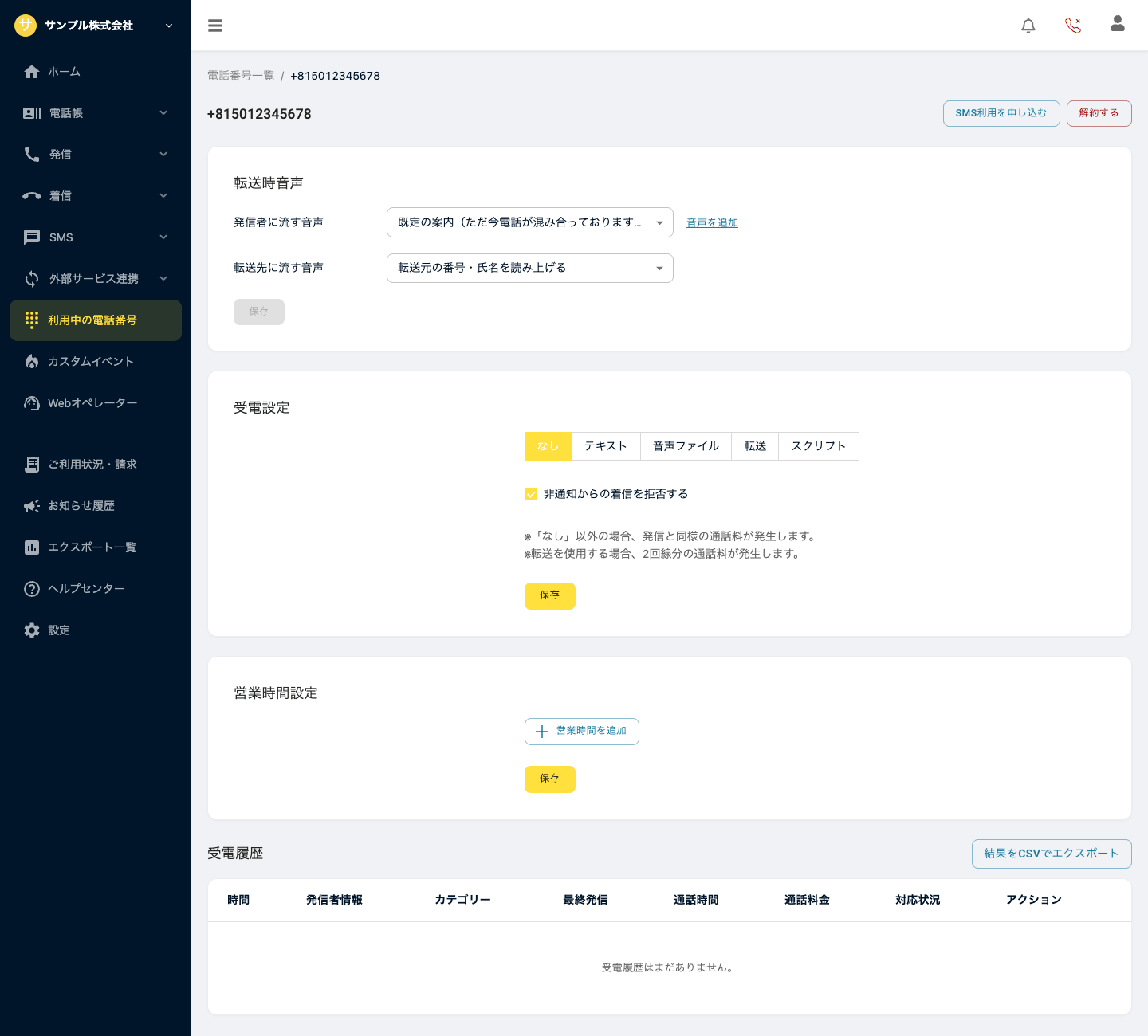Screen dimensions: 1148x1036
Task: Click 結果をCSVでエクスポート button
Action: tap(1052, 854)
